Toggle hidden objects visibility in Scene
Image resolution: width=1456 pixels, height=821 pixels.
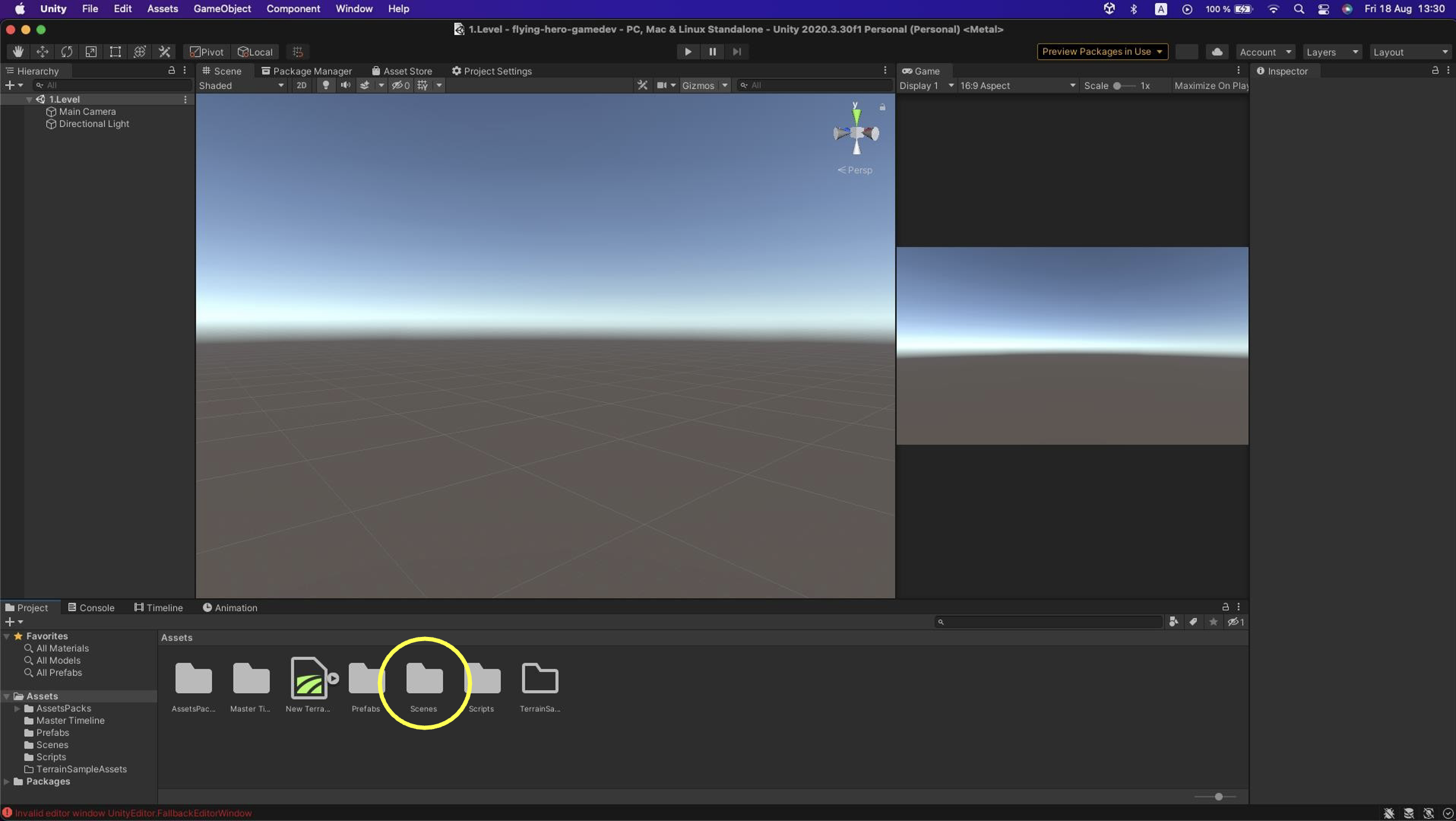click(x=400, y=85)
